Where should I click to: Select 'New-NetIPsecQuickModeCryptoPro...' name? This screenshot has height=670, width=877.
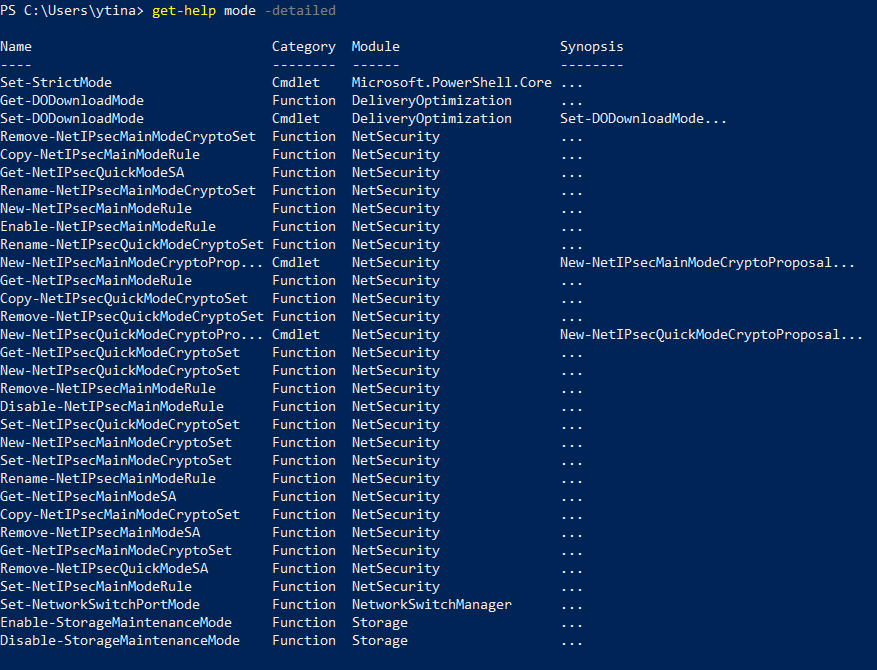(132, 334)
